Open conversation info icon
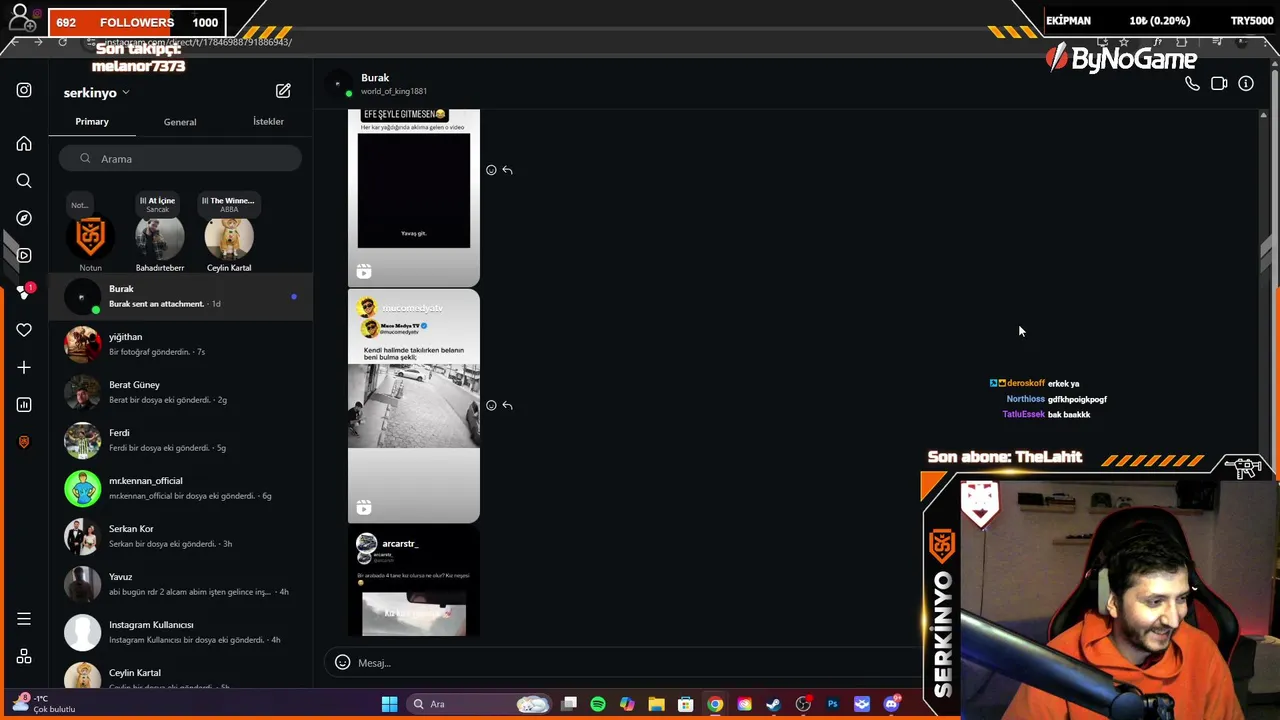The image size is (1280, 720). [x=1246, y=84]
